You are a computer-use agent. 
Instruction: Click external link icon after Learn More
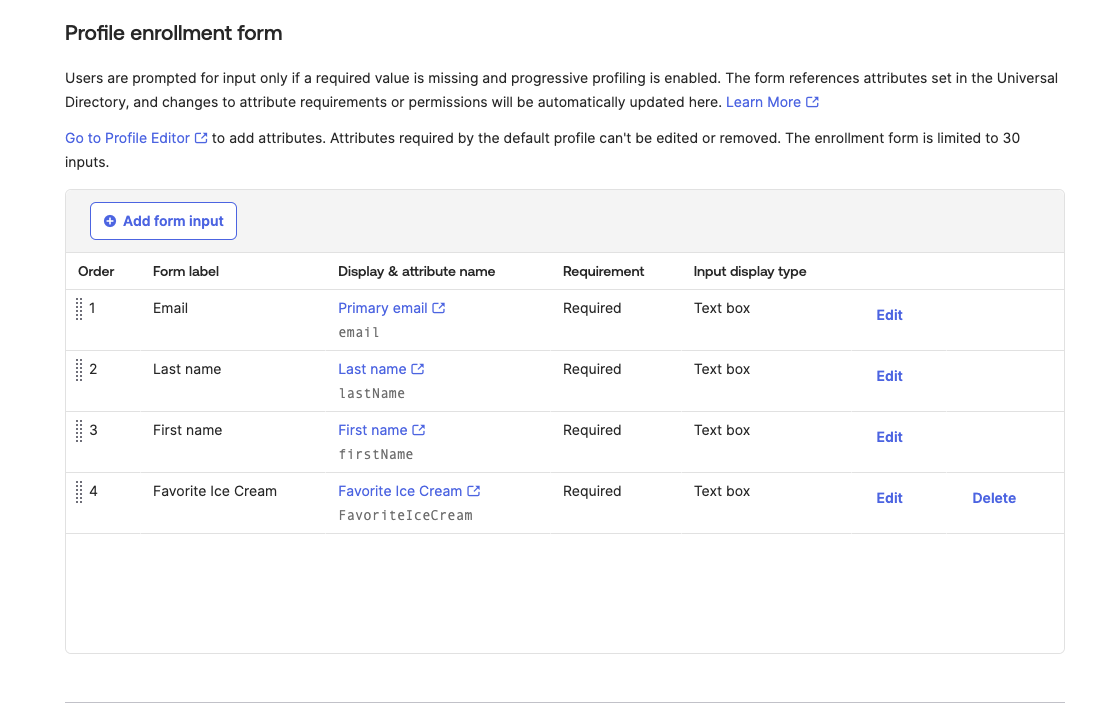point(812,102)
